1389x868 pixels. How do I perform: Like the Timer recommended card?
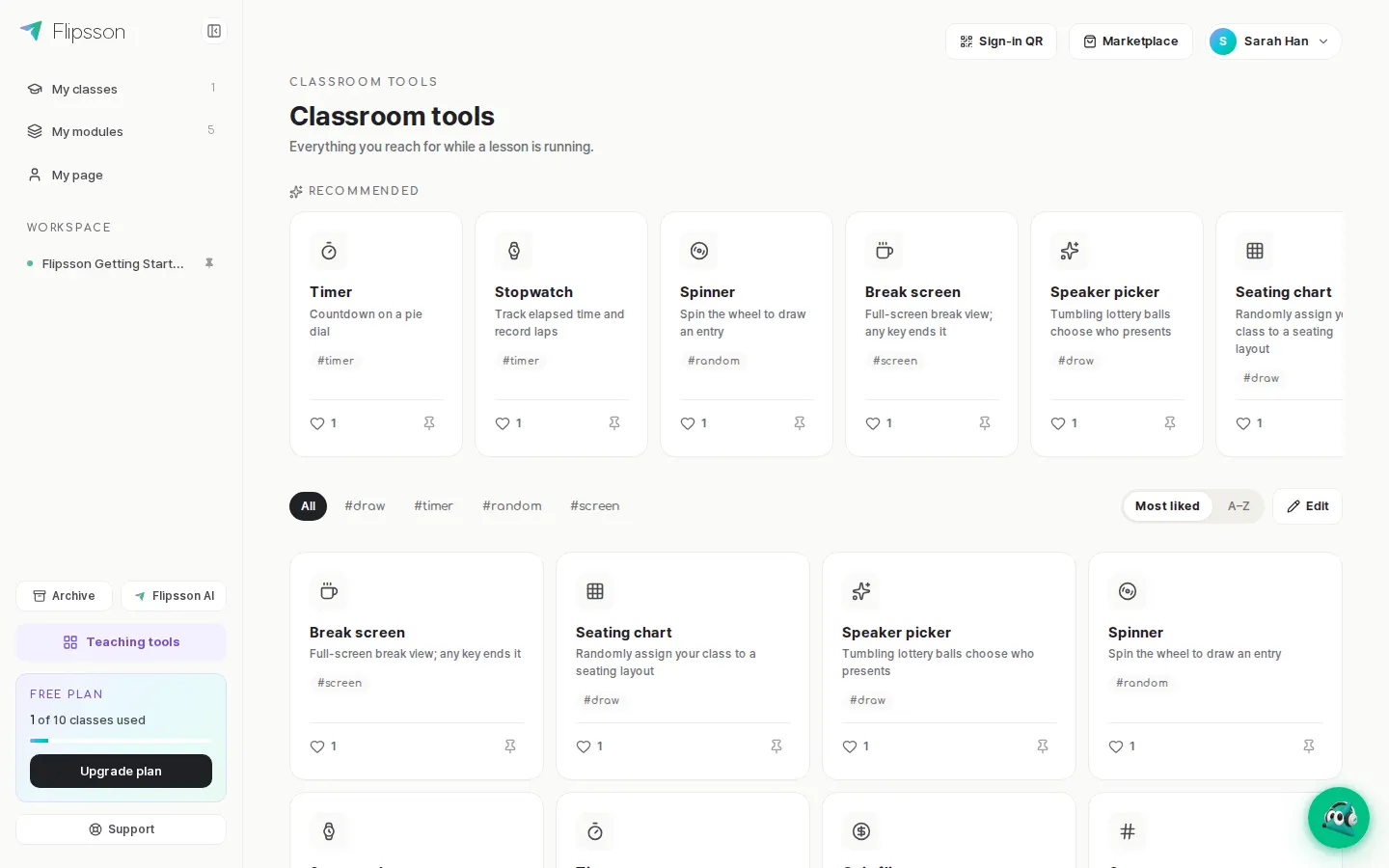pyautogui.click(x=323, y=423)
